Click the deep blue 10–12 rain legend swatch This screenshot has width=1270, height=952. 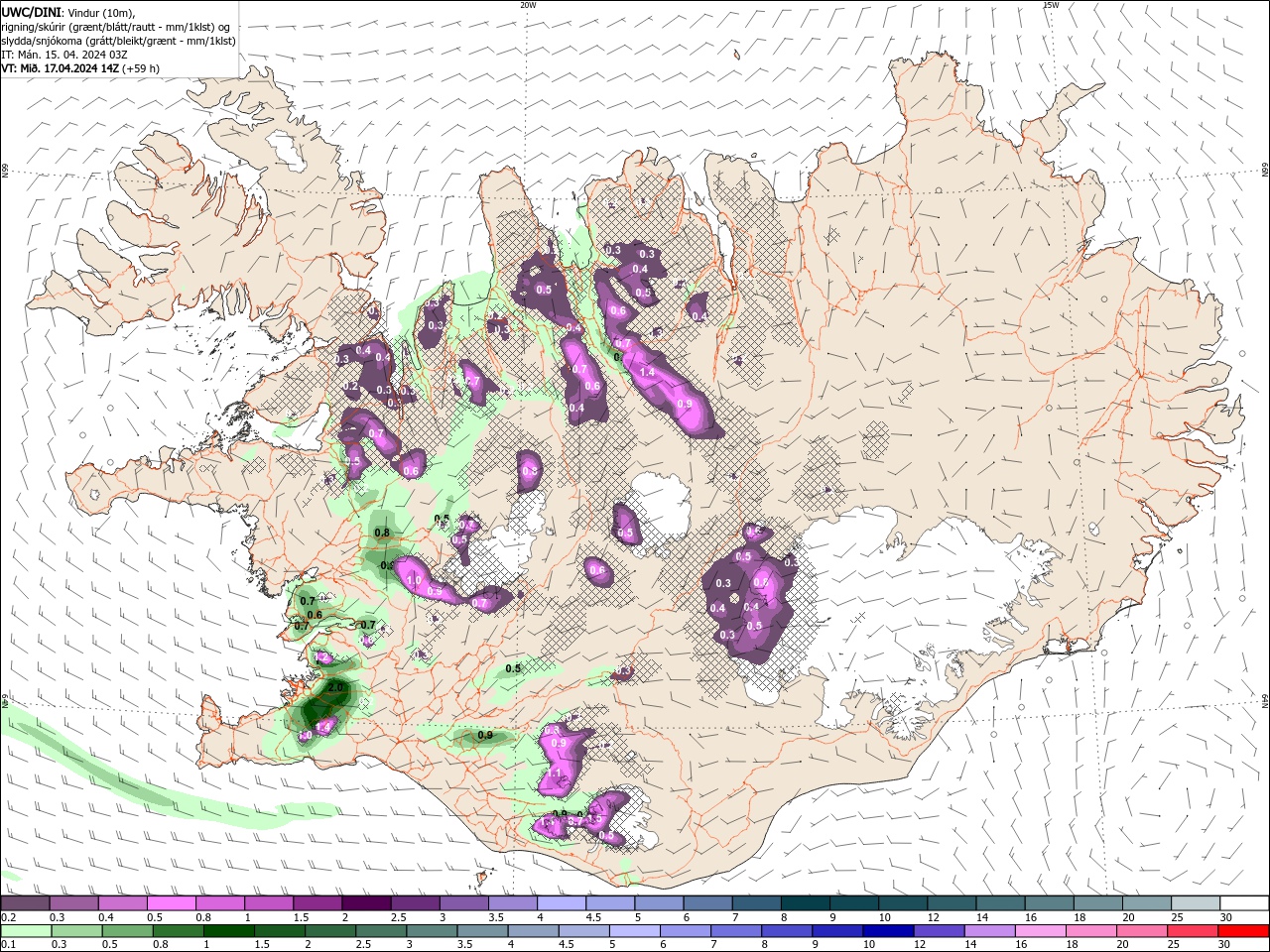(x=886, y=931)
